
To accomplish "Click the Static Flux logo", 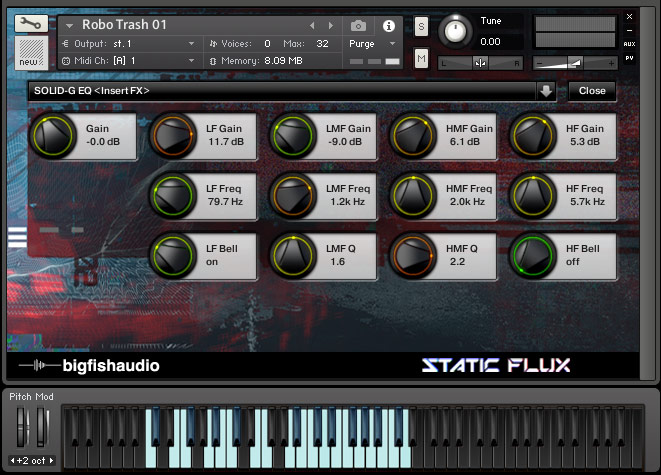I will point(496,365).
